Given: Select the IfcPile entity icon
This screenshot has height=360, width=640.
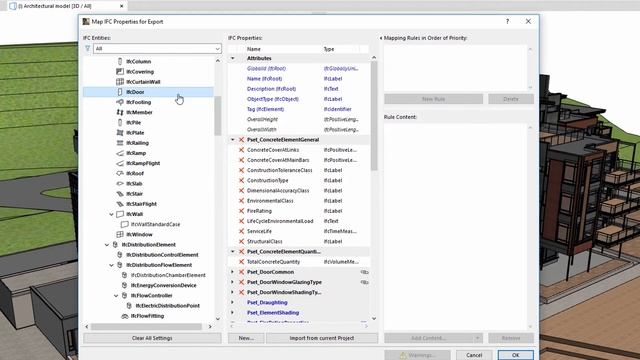Looking at the screenshot, I should coord(120,122).
